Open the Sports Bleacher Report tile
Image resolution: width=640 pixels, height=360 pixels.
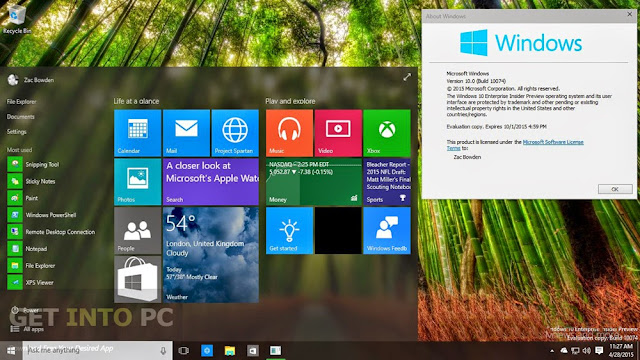pos(387,182)
